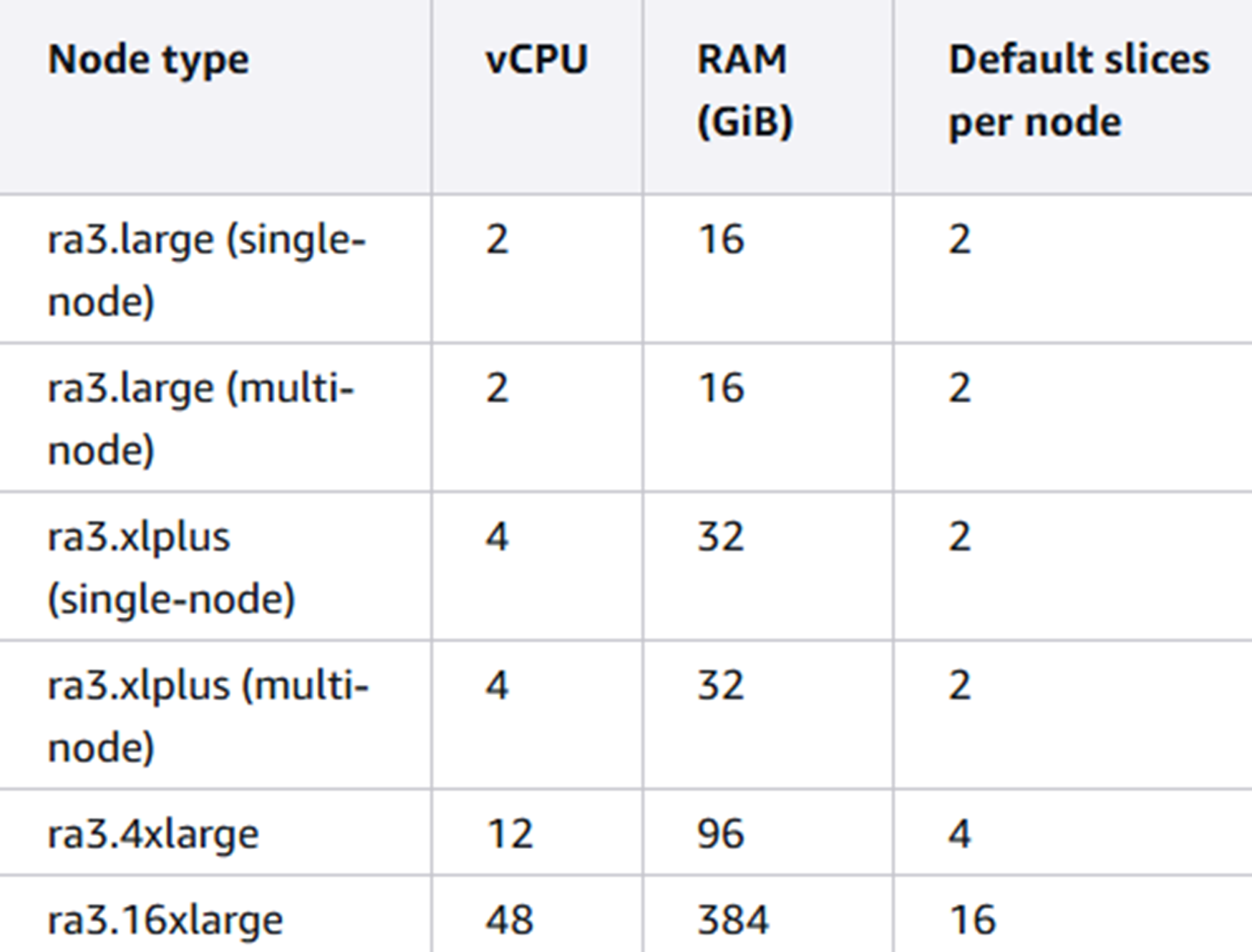Click vCPU value 4 in ra3.xlplus single-node row
The height and width of the screenshot is (952, 1252).
(498, 537)
